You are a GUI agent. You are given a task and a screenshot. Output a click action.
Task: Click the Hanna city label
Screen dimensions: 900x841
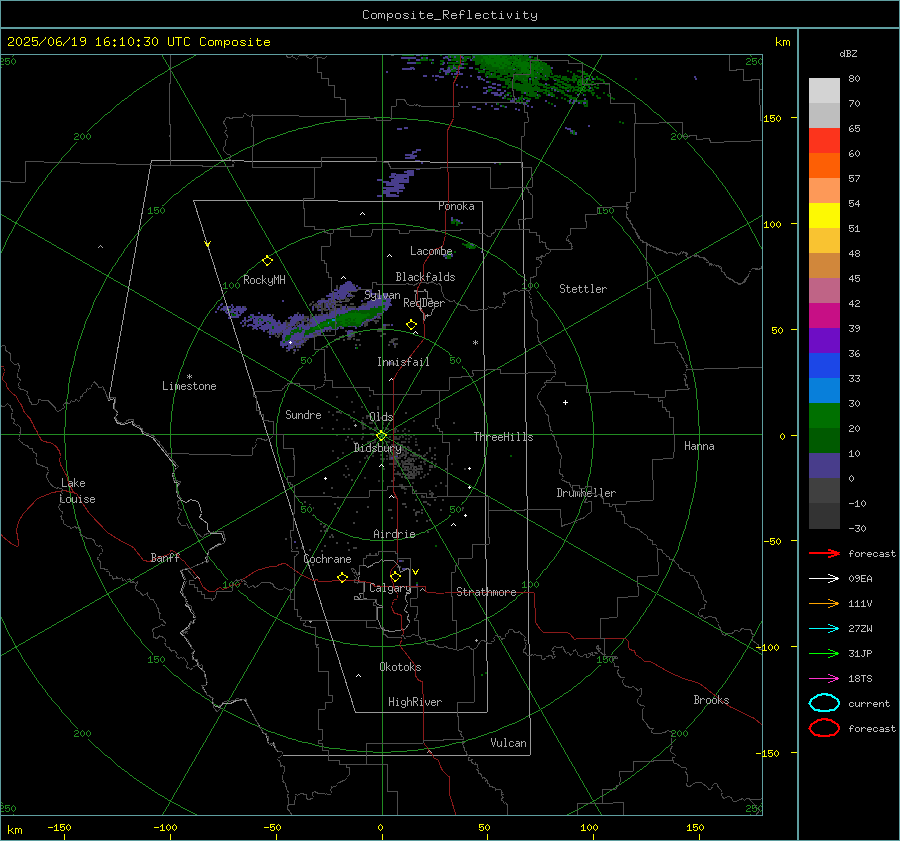click(x=699, y=446)
